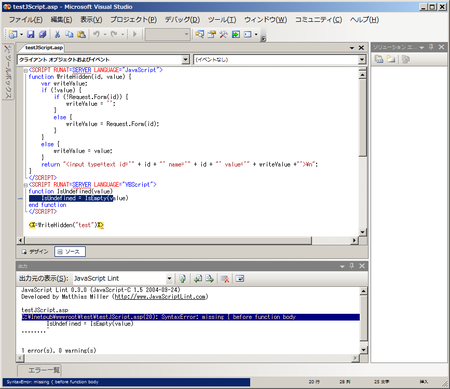
Task: Open the Toolbox wrench-and-hammer icon
Action: [x=223, y=34]
